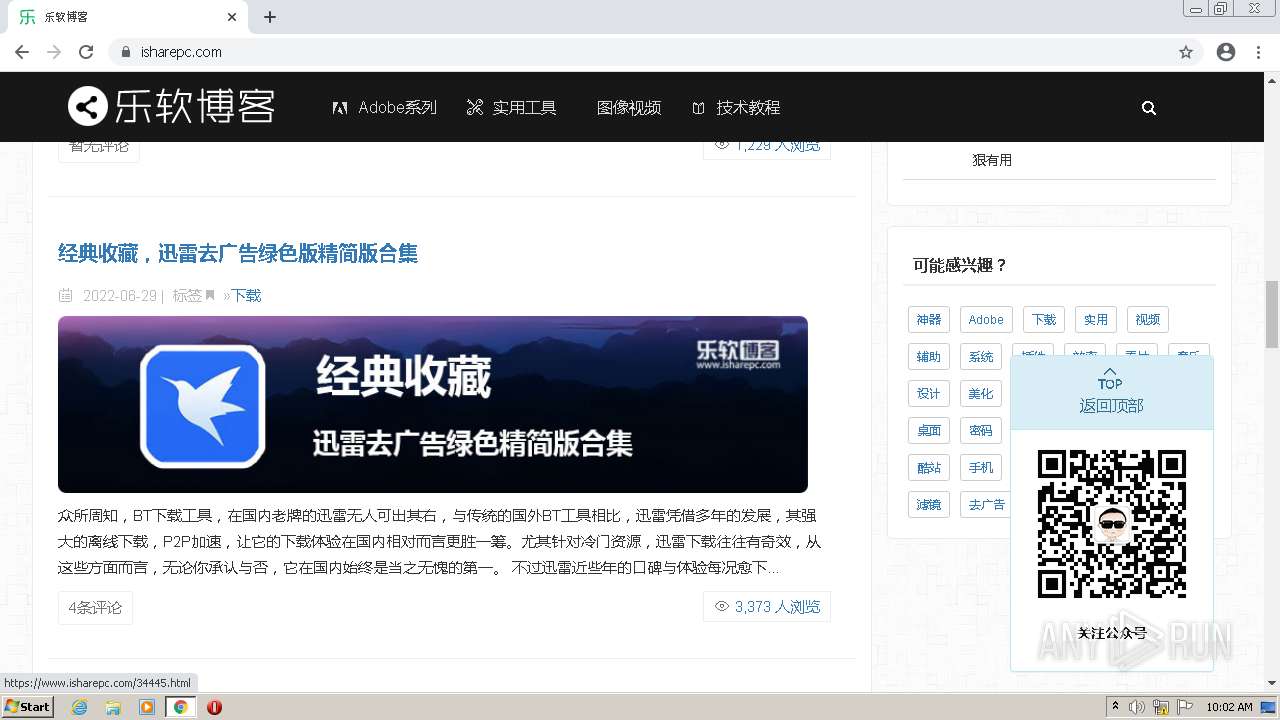Viewport: 1280px width, 720px height.
Task: Show hidden system tray icons
Action: [x=1116, y=707]
